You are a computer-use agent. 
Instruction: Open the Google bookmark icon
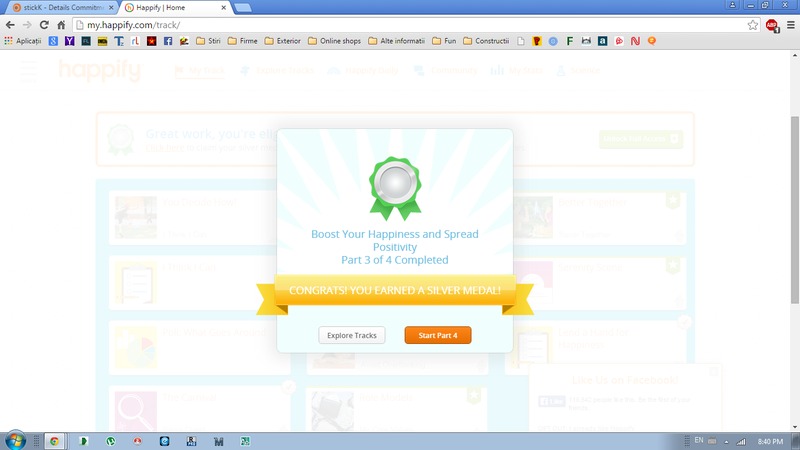click(x=53, y=41)
